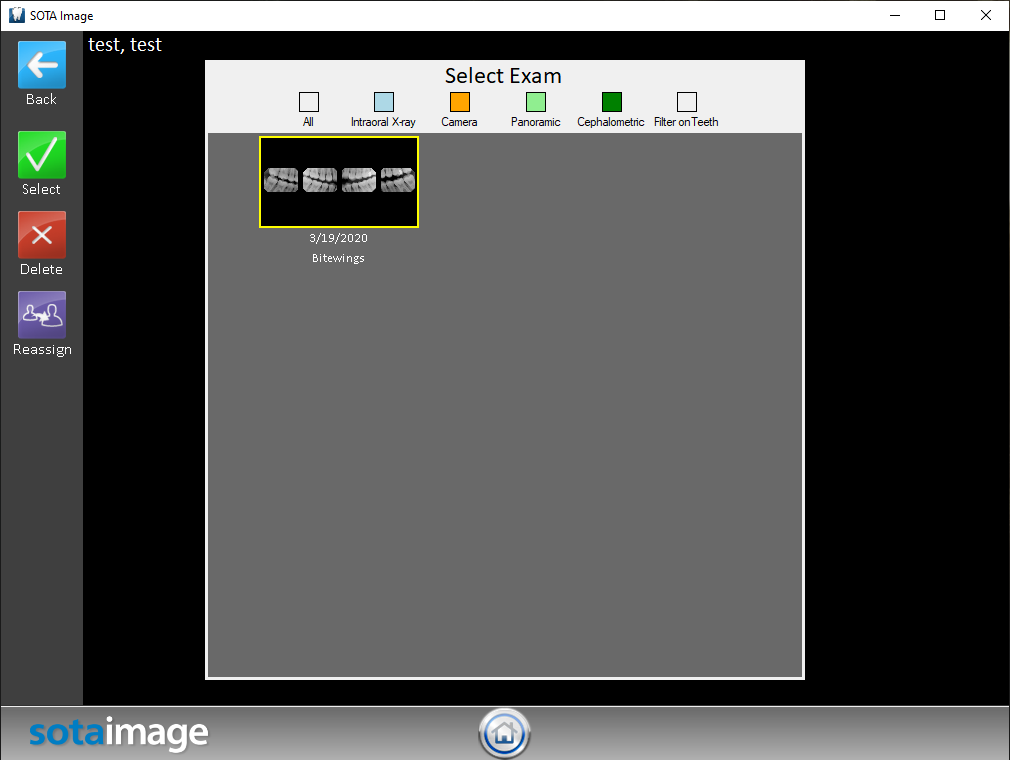Click the Back arrow icon
Viewport: 1010px width, 760px height.
(41, 66)
